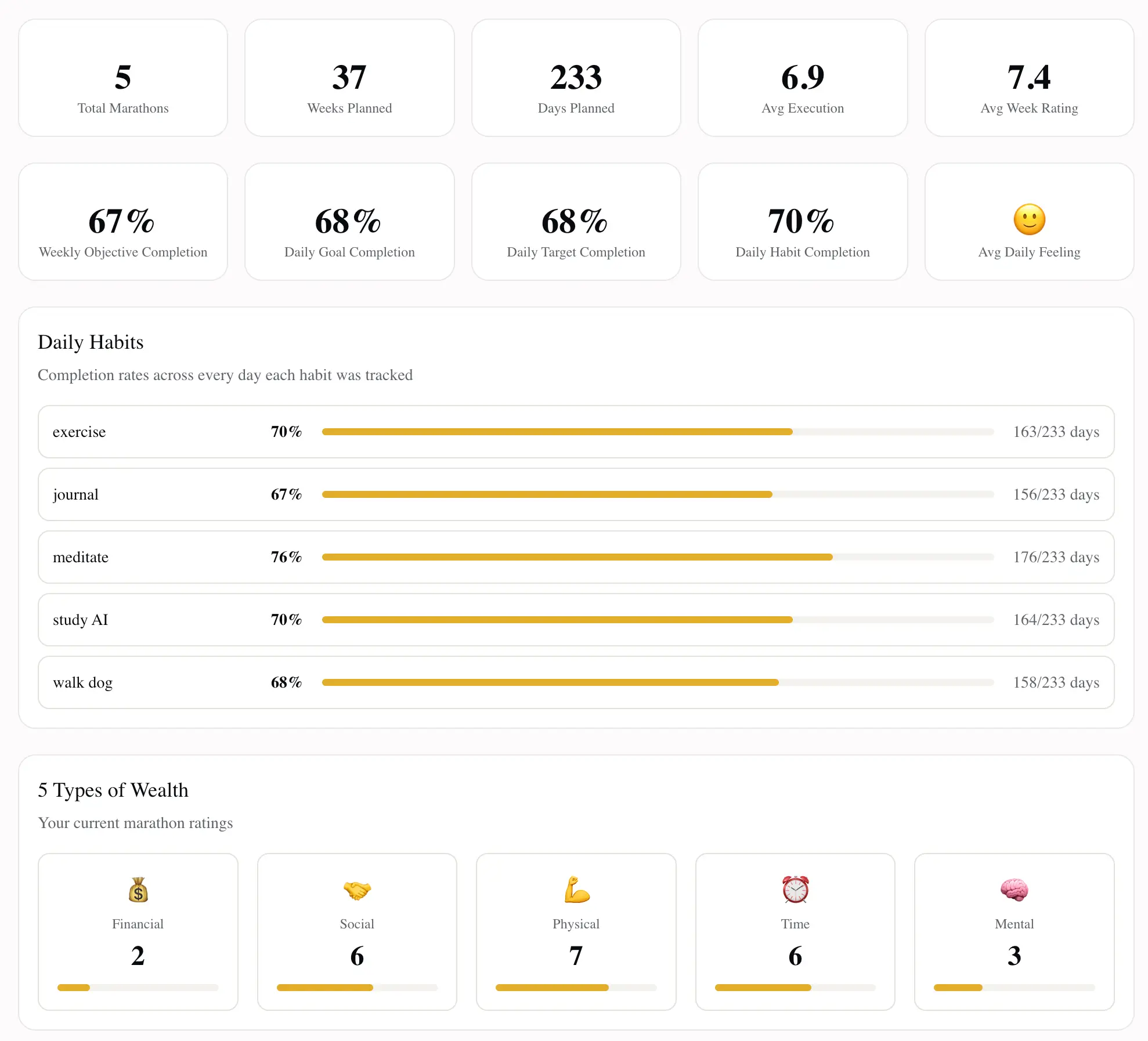
Task: Click the Financial money bag icon
Action: 138,890
